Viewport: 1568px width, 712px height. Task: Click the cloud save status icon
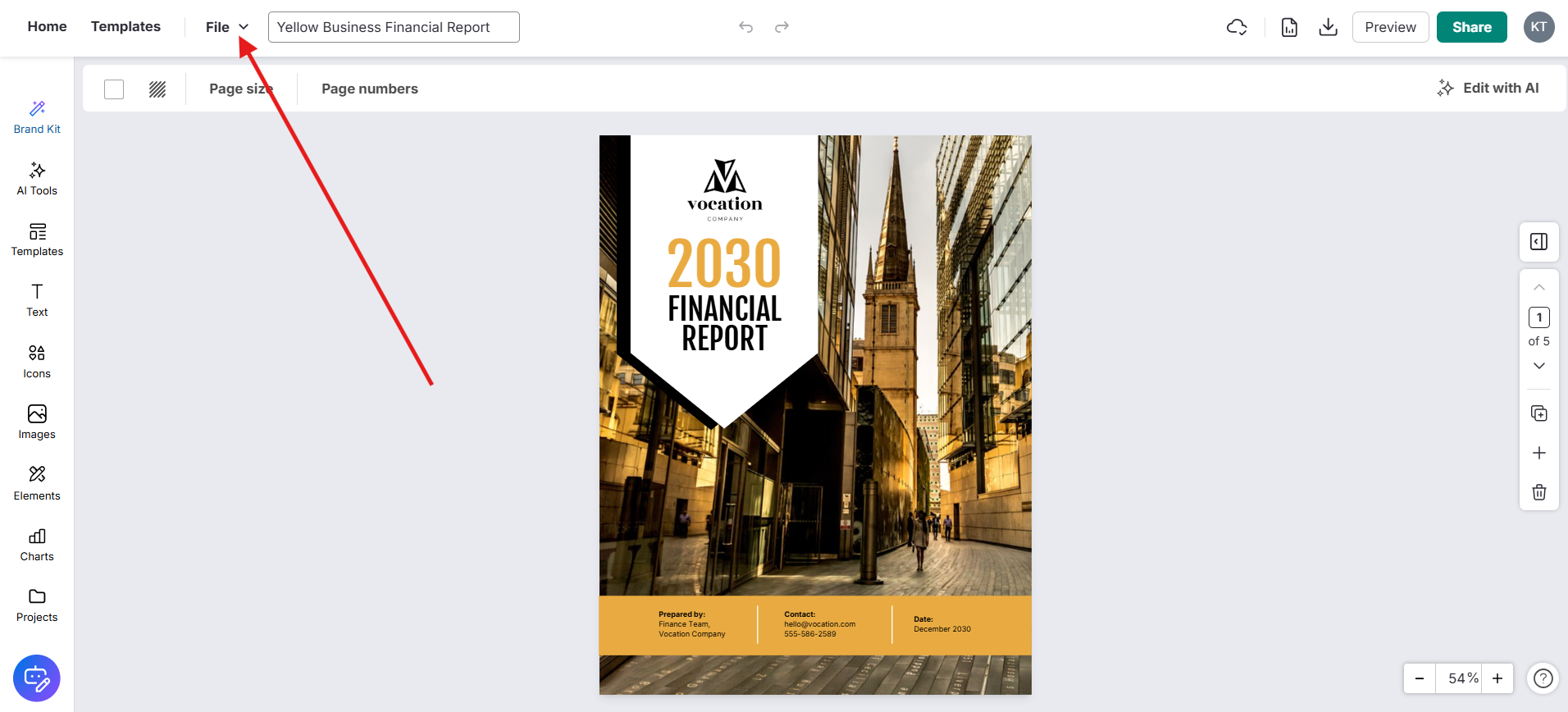(x=1237, y=27)
